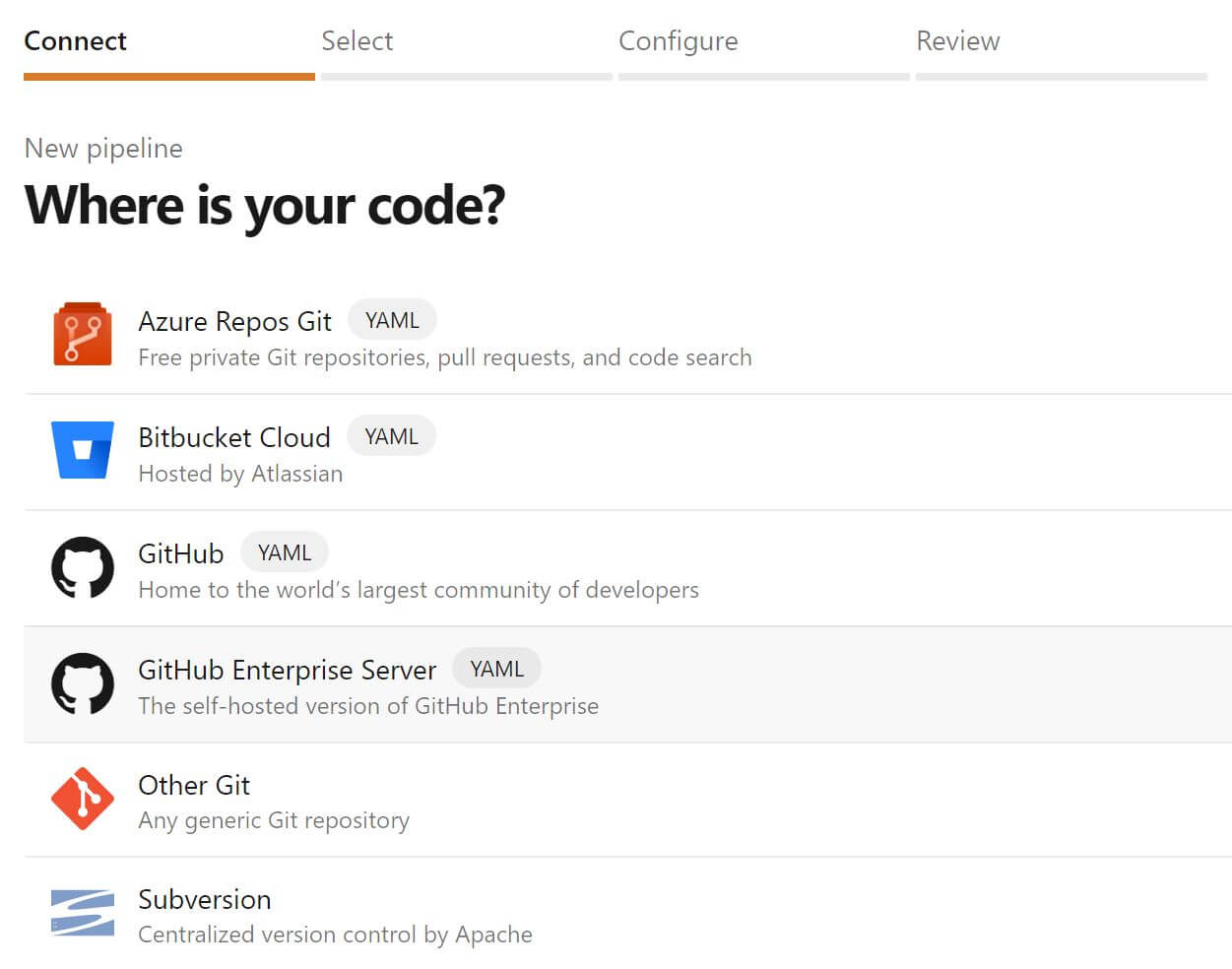The height and width of the screenshot is (969, 1232).
Task: Click 'Free private Git repositories, pull requests' description
Action: pos(445,357)
